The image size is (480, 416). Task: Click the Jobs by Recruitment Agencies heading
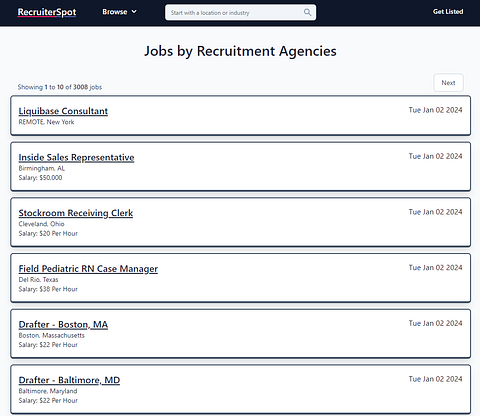(240, 51)
